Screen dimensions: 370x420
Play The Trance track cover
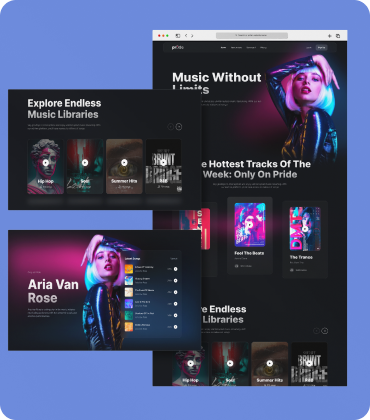click(305, 229)
